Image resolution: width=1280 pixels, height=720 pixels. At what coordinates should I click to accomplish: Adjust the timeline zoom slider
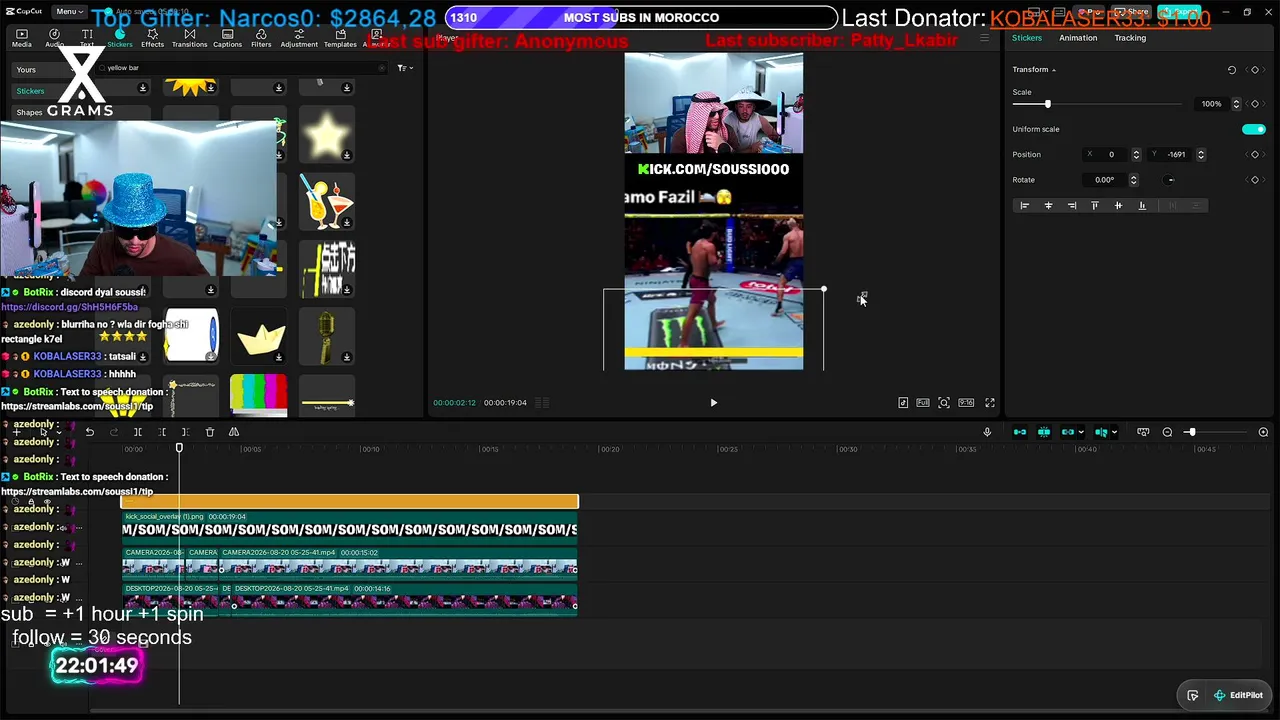pos(1191,432)
